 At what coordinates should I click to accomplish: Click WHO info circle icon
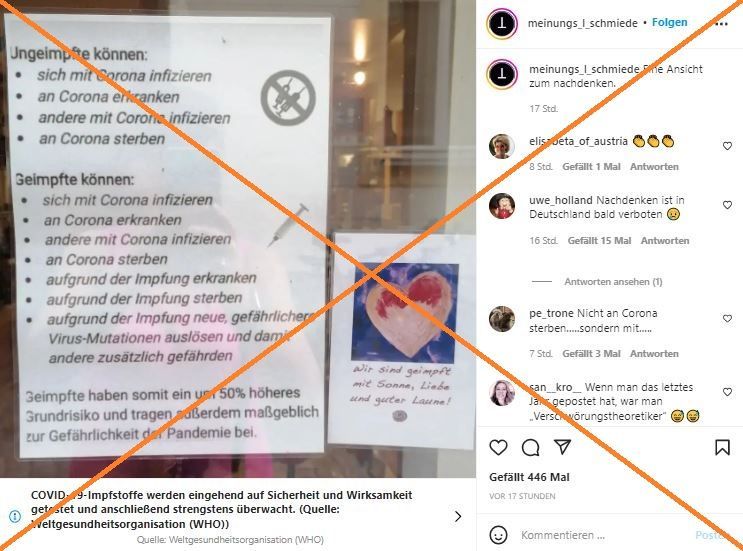click(x=15, y=516)
